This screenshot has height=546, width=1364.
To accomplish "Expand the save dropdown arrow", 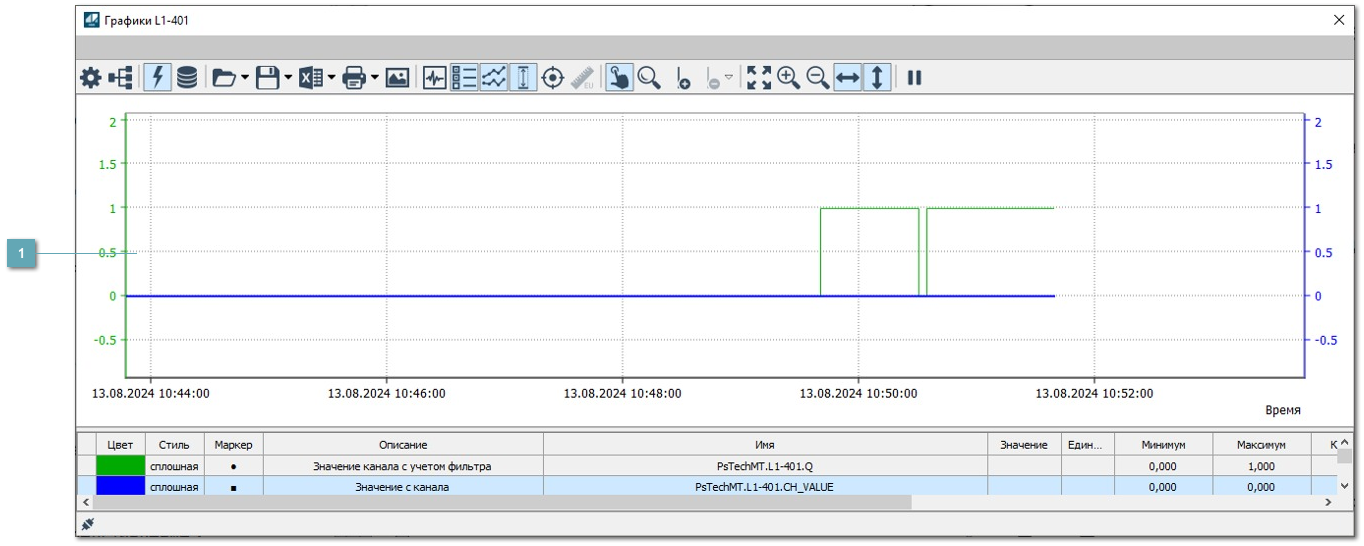I will point(288,78).
